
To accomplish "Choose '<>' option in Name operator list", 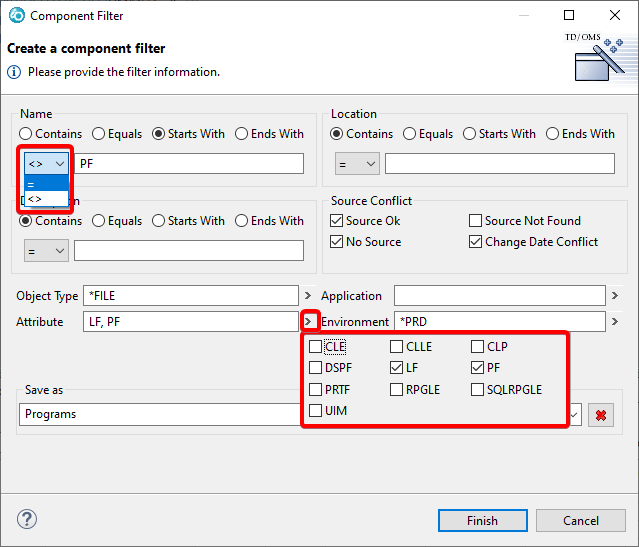I will coord(46,199).
